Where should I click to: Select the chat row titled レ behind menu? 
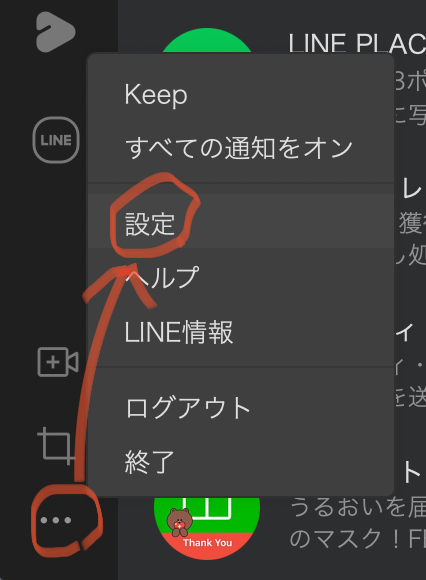pos(411,191)
